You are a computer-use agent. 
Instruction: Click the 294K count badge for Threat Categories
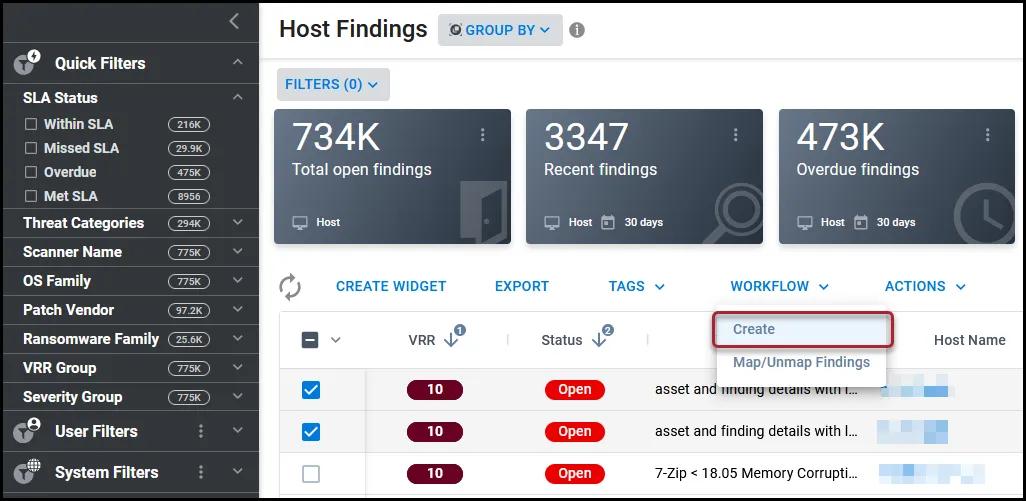[189, 223]
